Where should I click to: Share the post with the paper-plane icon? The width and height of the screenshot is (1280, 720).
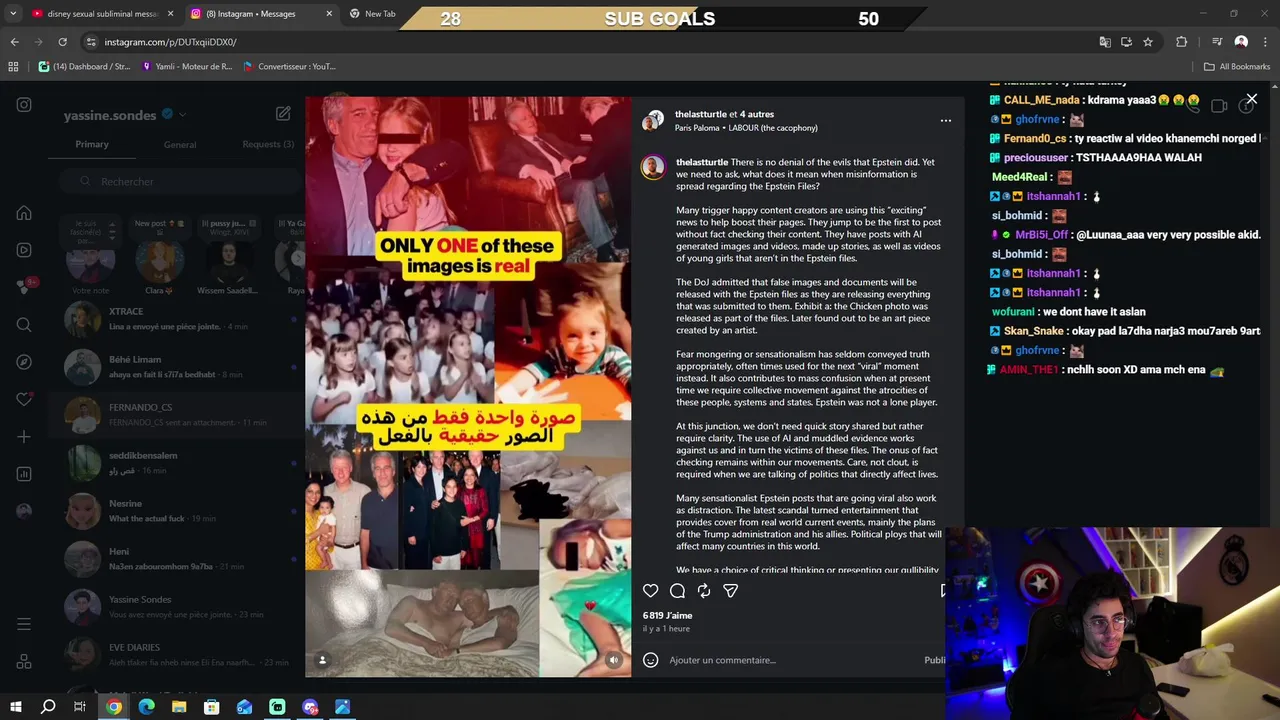point(731,591)
